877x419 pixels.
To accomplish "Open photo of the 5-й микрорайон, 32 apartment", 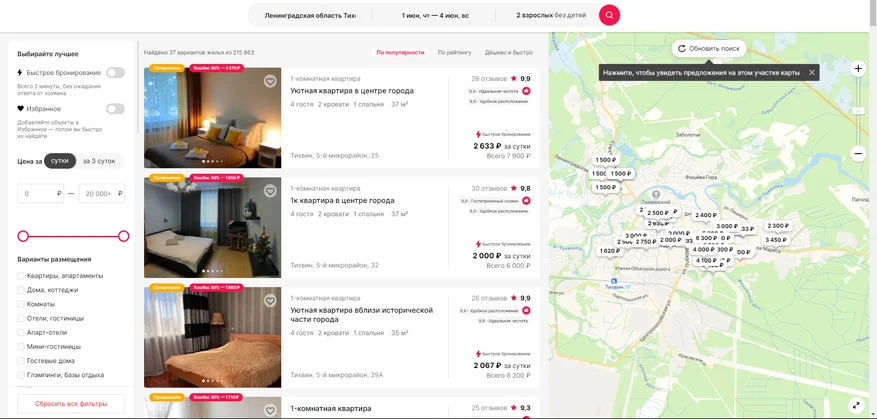I will click(x=213, y=227).
